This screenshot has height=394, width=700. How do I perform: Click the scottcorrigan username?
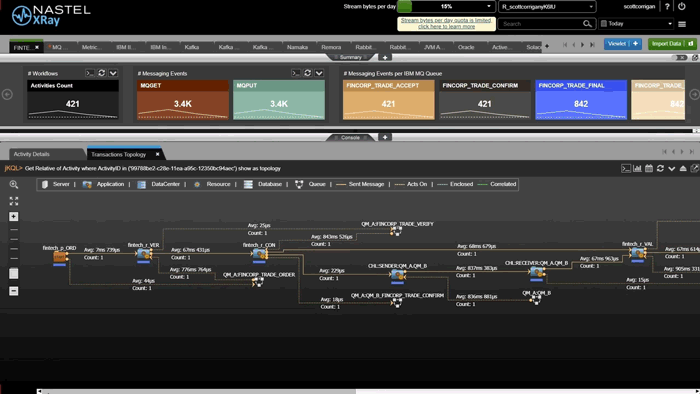point(639,7)
